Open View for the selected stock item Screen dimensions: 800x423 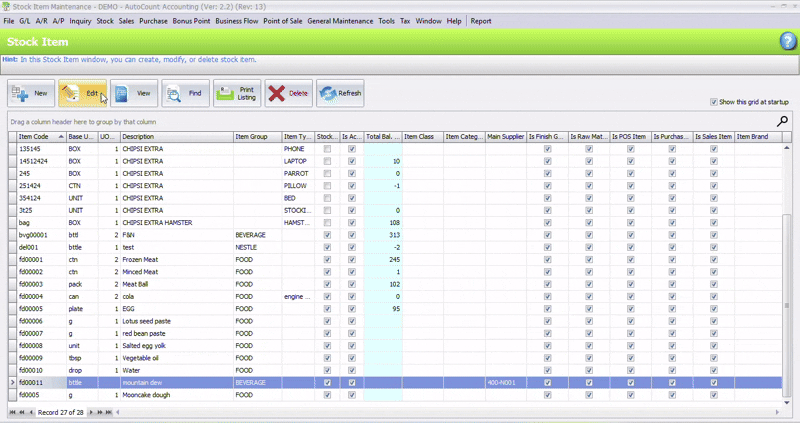coord(134,93)
